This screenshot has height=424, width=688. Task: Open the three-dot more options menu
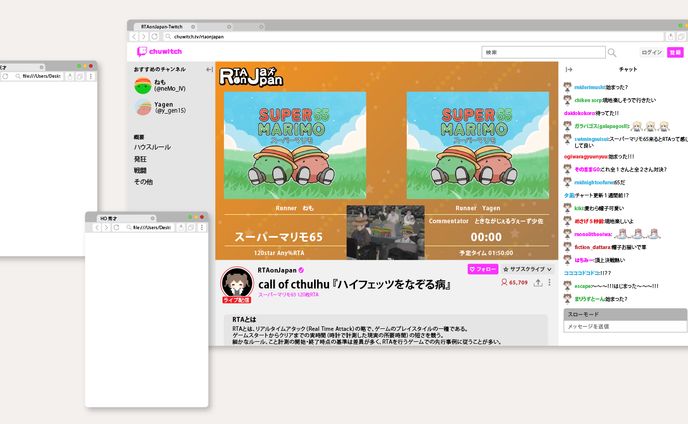pyautogui.click(x=549, y=283)
